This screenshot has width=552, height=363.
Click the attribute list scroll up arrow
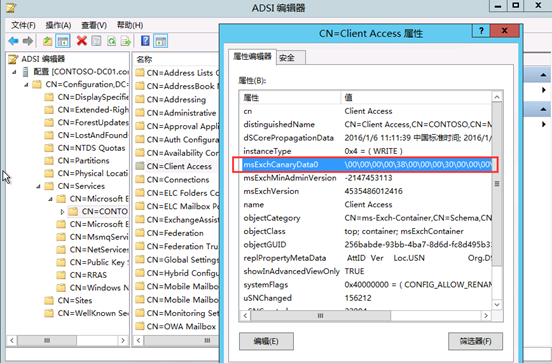tap(497, 97)
